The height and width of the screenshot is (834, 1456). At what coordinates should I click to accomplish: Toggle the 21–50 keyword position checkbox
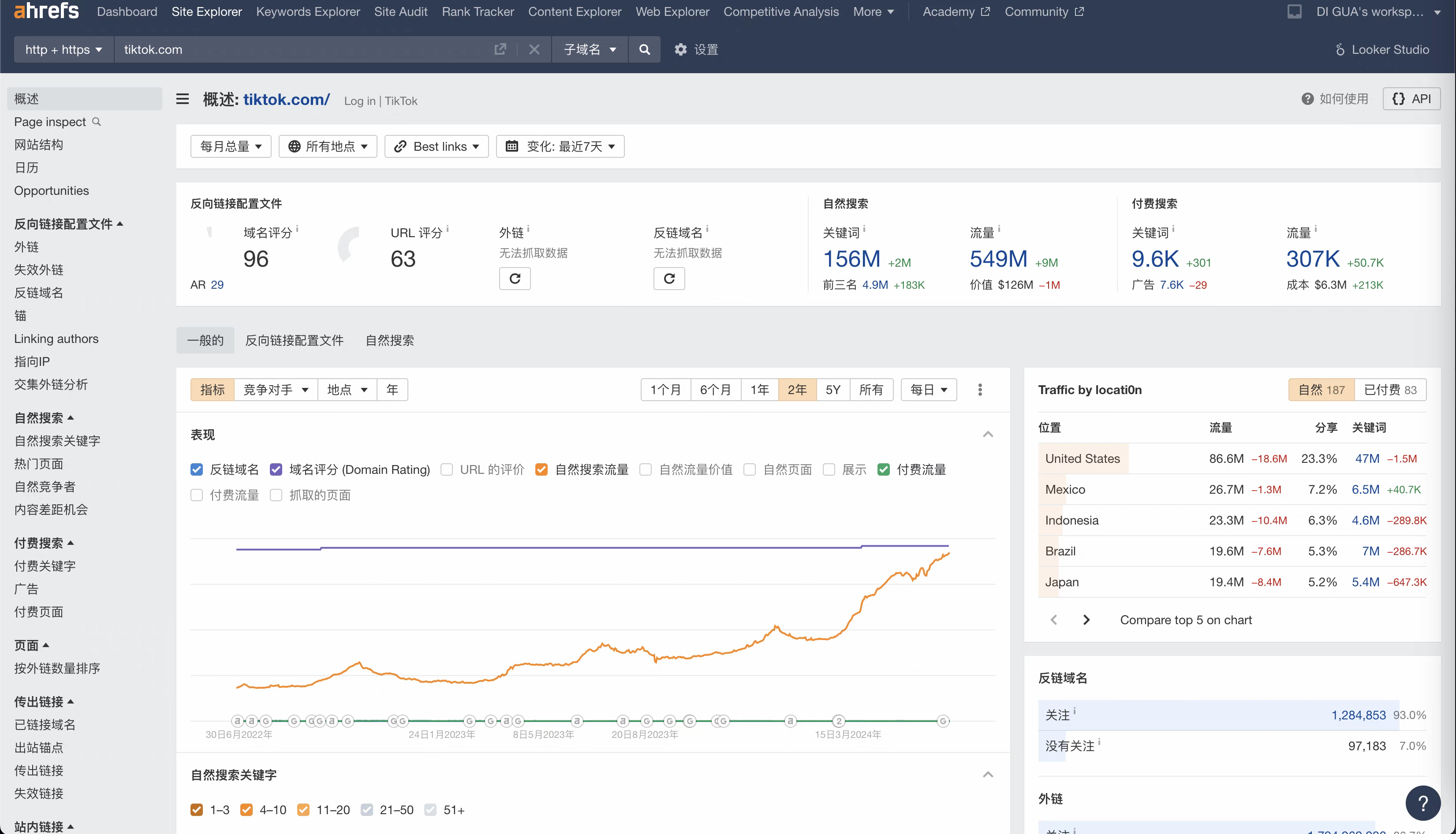tap(367, 809)
